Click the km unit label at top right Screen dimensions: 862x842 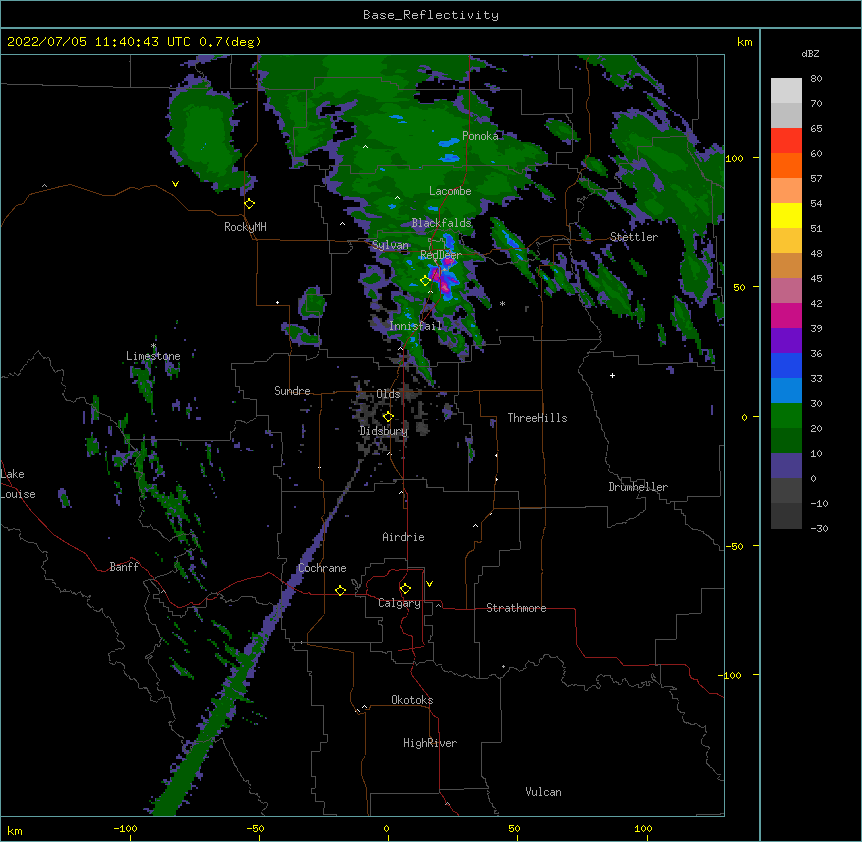pyautogui.click(x=744, y=42)
